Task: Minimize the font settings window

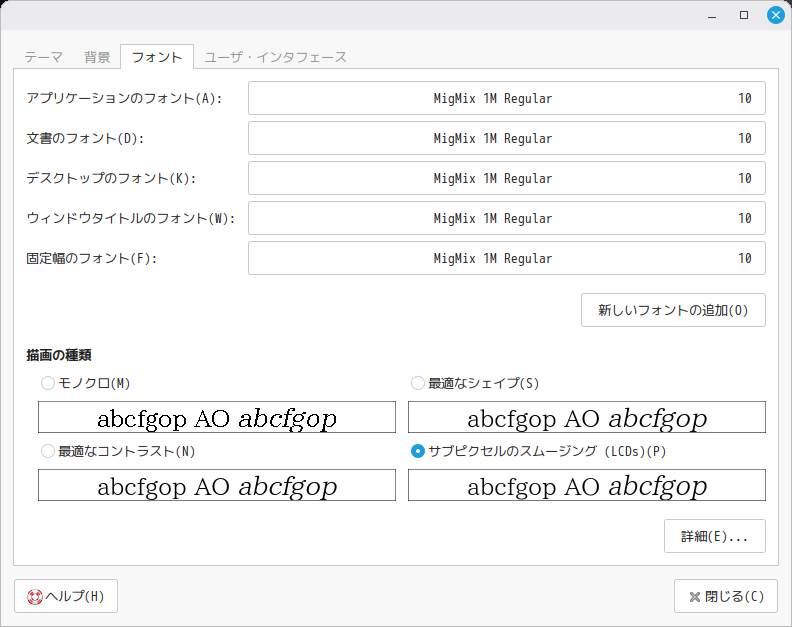Action: point(712,15)
